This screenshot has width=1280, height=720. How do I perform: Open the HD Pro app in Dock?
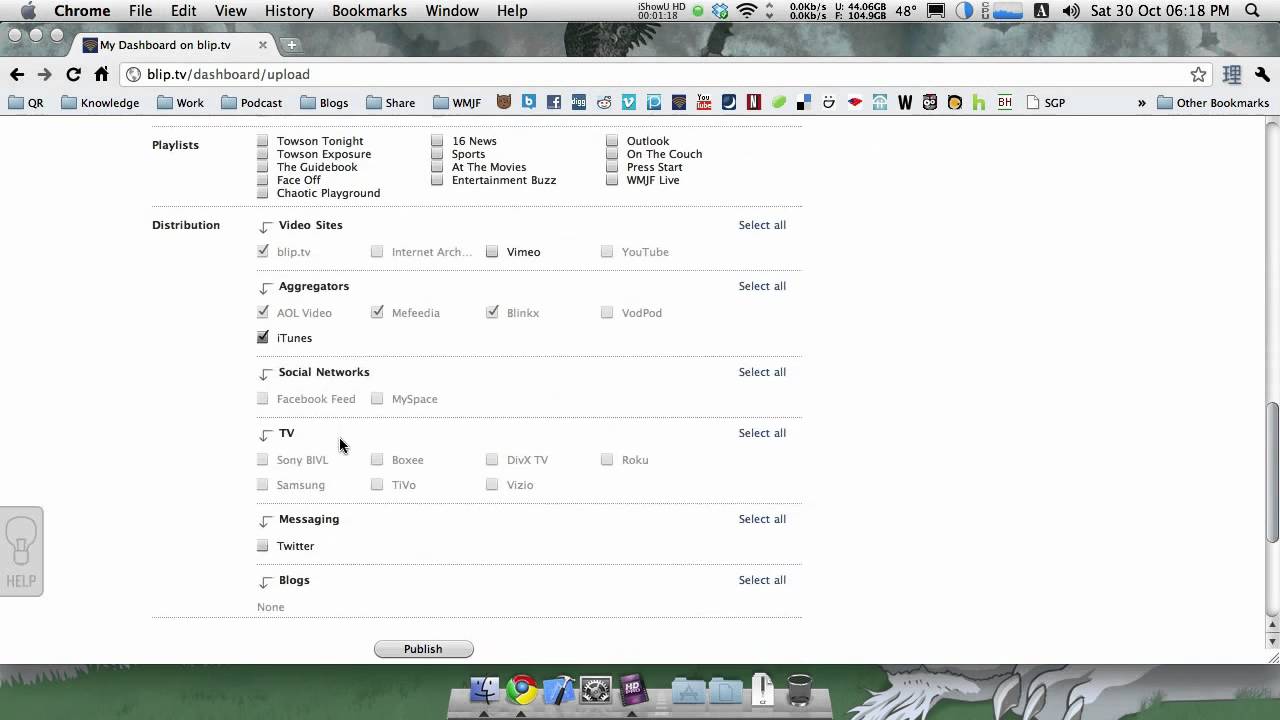(633, 689)
